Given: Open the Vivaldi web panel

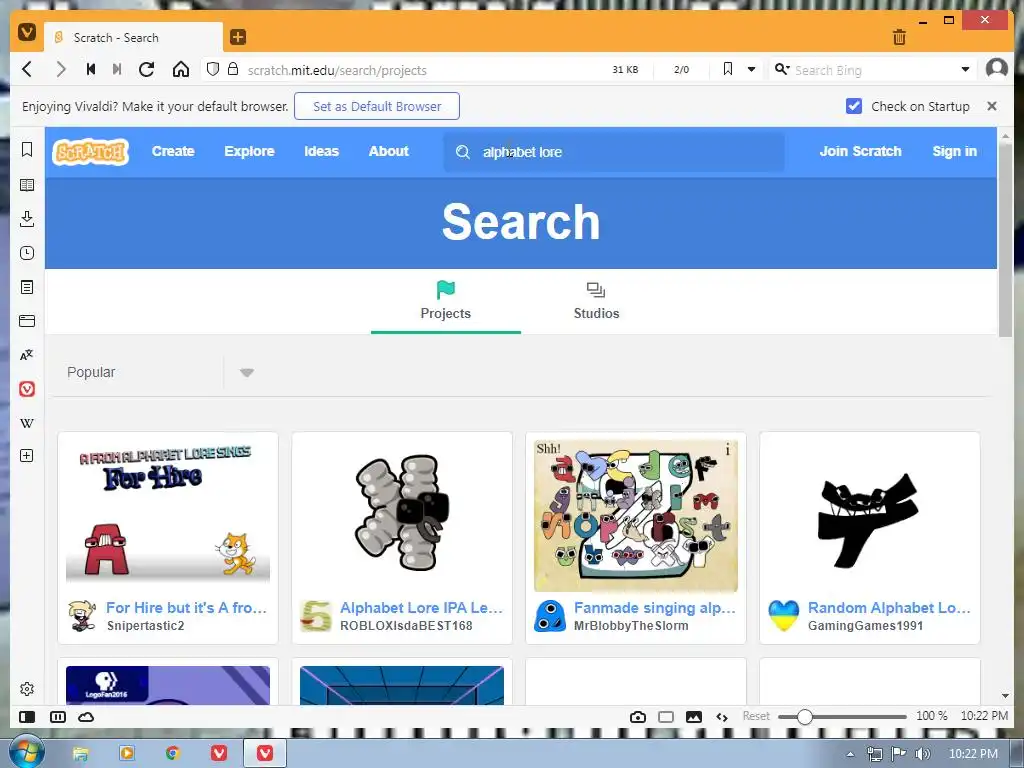Looking at the screenshot, I should coord(27,389).
